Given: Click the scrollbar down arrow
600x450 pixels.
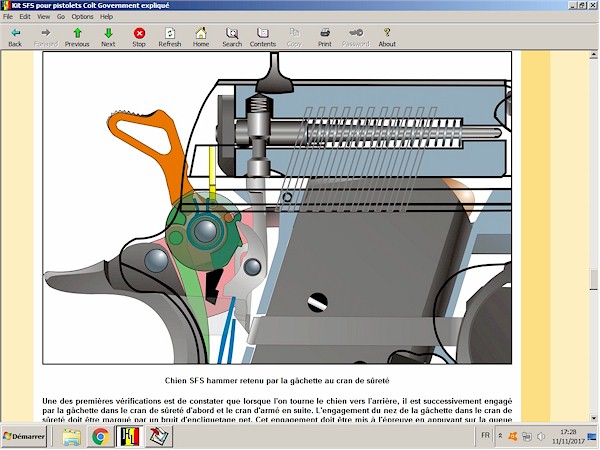Looking at the screenshot, I should tap(593, 418).
